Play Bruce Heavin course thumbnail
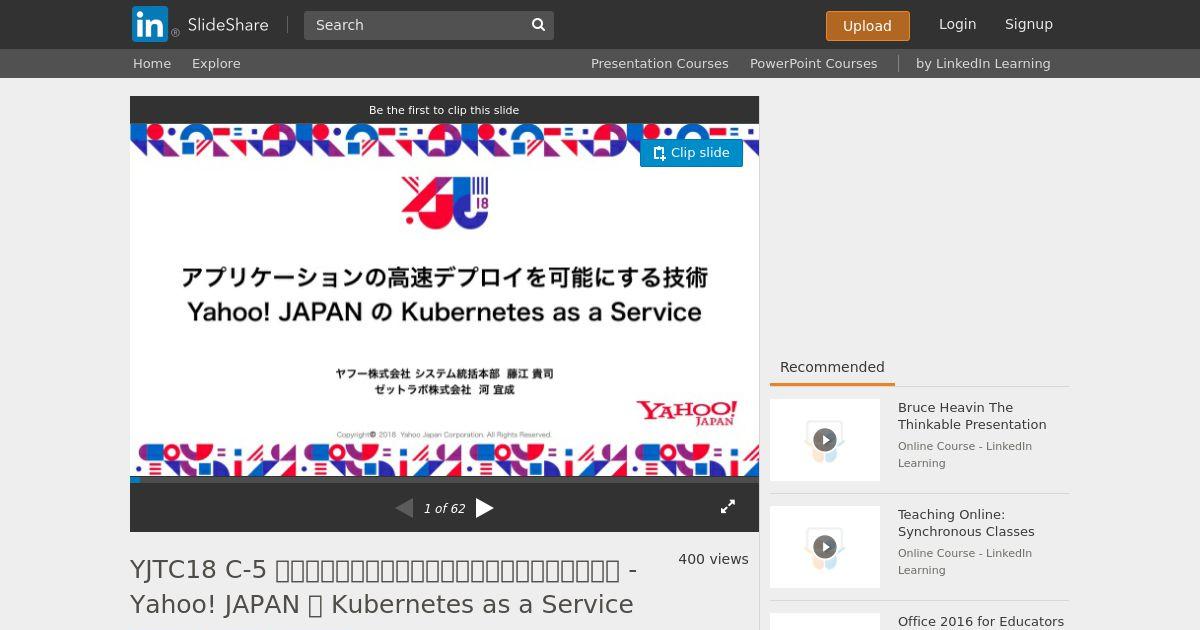Image resolution: width=1200 pixels, height=630 pixels. (x=825, y=440)
